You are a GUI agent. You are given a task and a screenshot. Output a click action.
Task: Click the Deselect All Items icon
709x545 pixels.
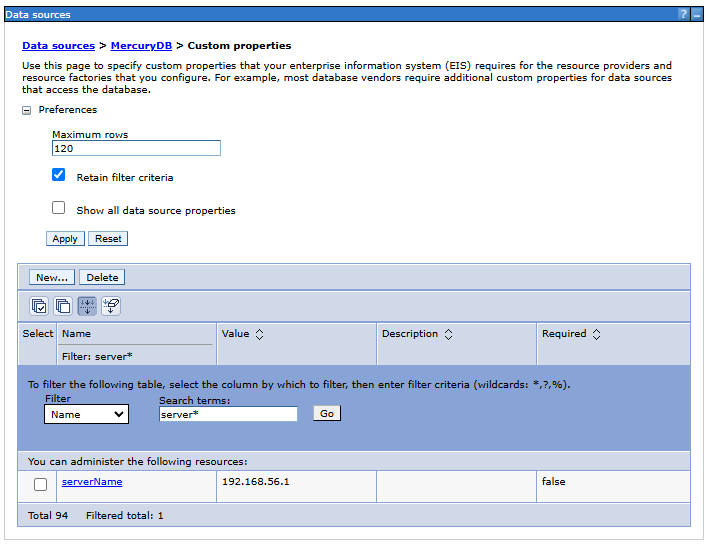click(63, 306)
